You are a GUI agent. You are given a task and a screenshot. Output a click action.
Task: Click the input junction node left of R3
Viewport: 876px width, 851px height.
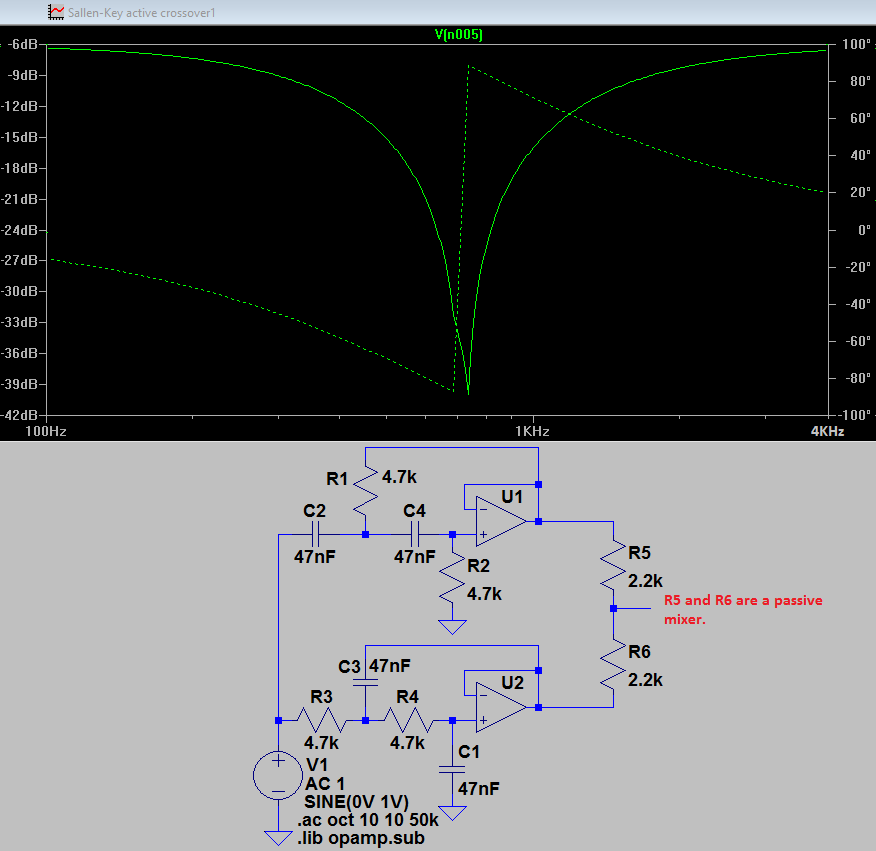click(x=278, y=720)
